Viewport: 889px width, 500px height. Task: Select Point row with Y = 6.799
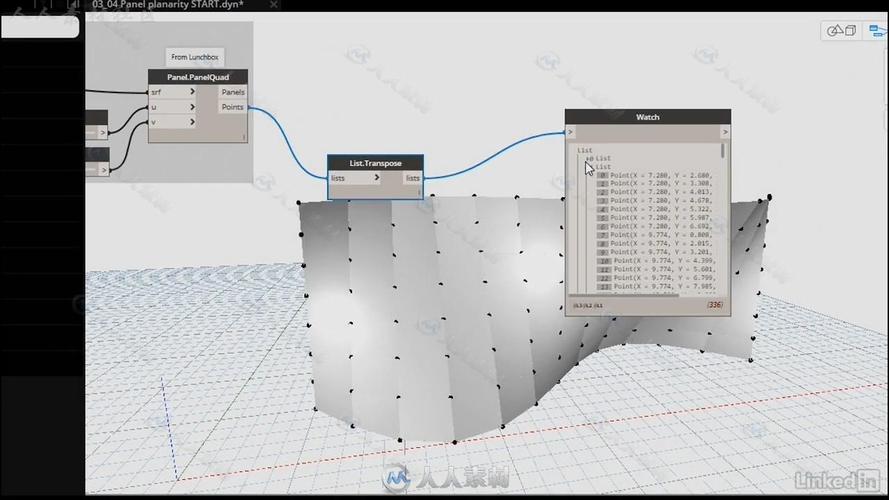pyautogui.click(x=656, y=278)
